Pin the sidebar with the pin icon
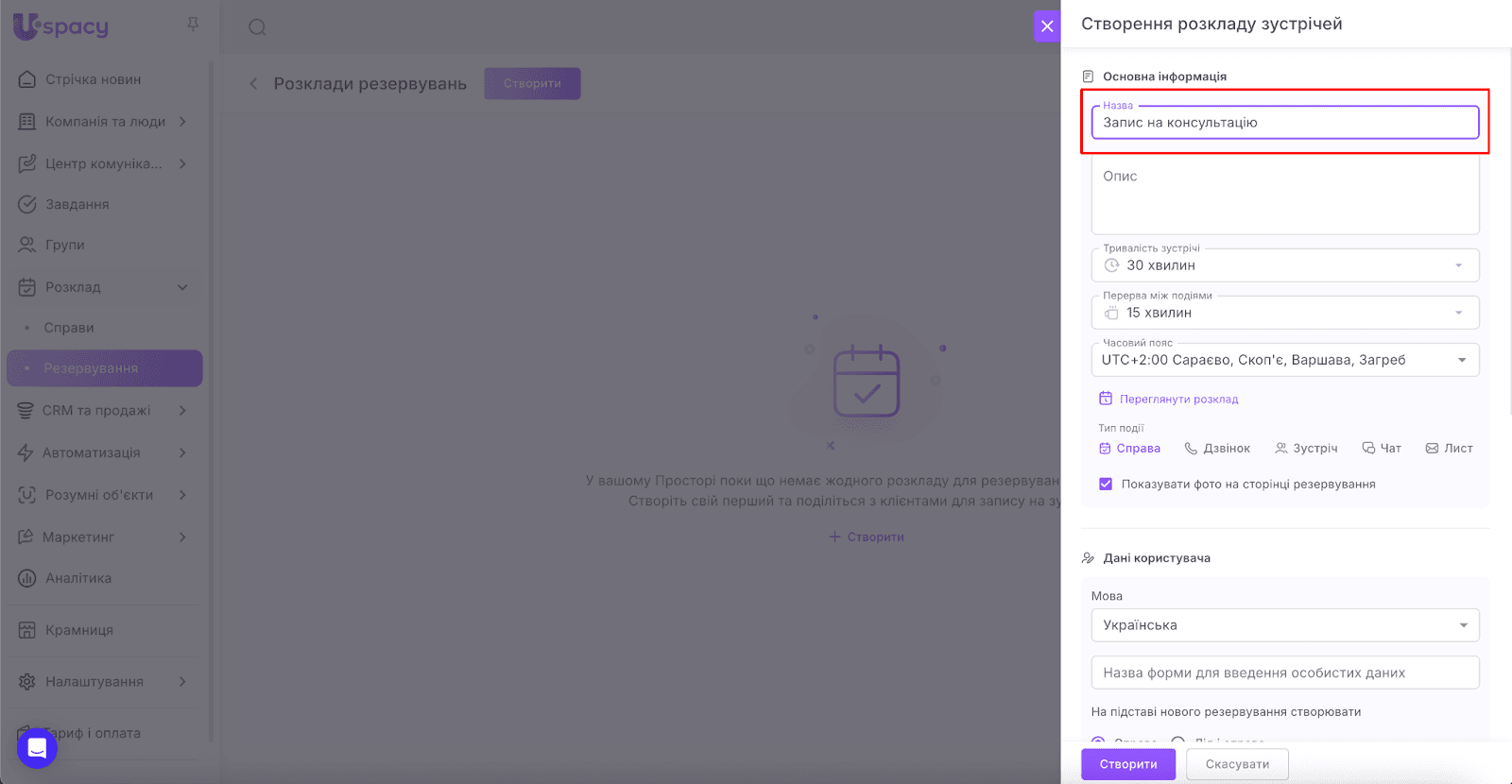The height and width of the screenshot is (784, 1512). click(x=193, y=25)
